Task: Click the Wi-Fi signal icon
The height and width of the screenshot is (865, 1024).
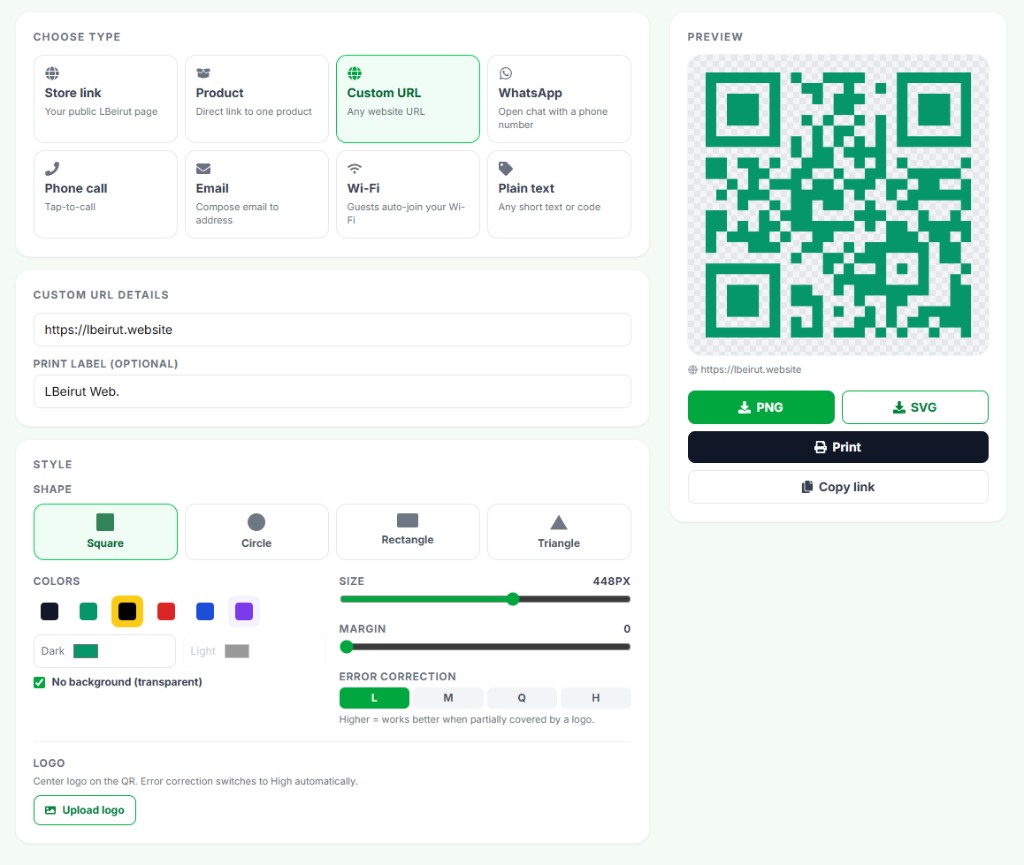Action: 355,168
